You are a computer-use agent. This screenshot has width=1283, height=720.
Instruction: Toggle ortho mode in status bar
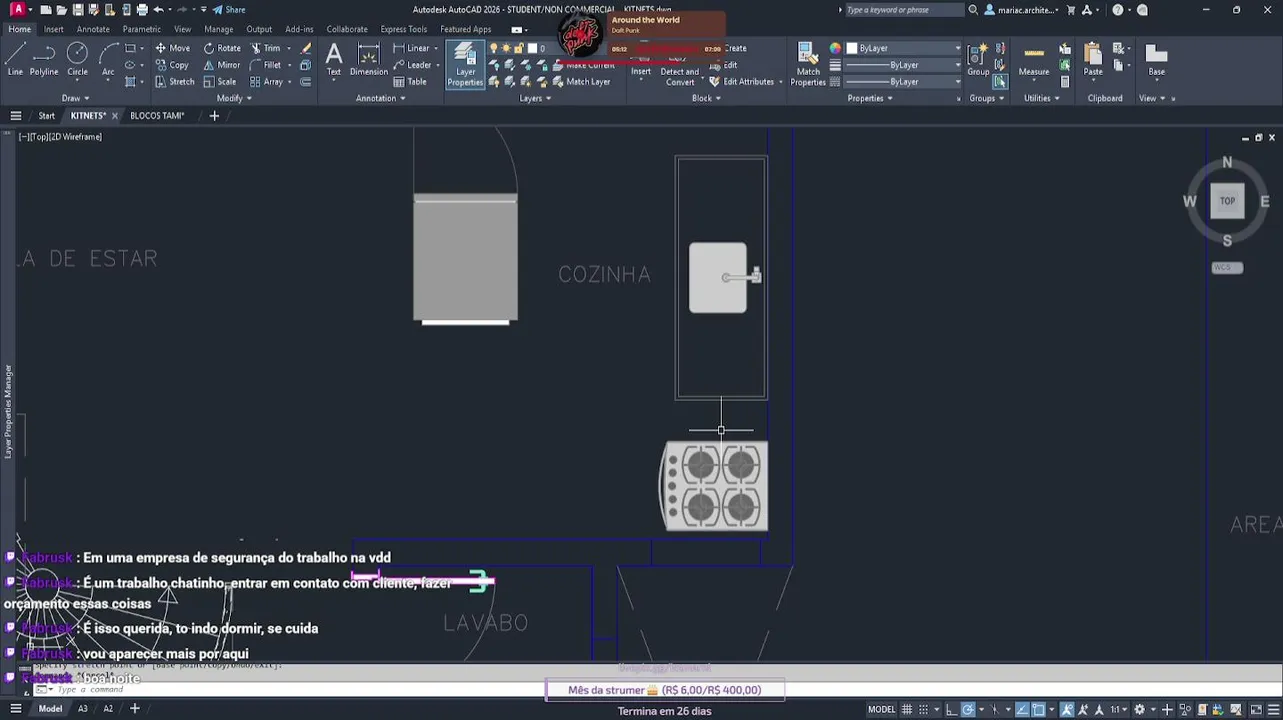pyautogui.click(x=951, y=710)
